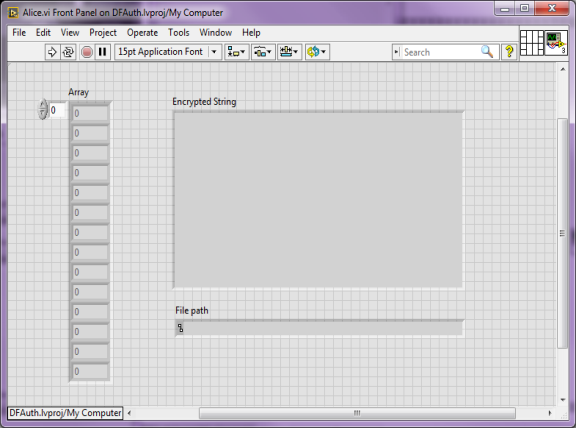This screenshot has width=577, height=428.
Task: Open the Align Objects tool
Action: [x=236, y=52]
